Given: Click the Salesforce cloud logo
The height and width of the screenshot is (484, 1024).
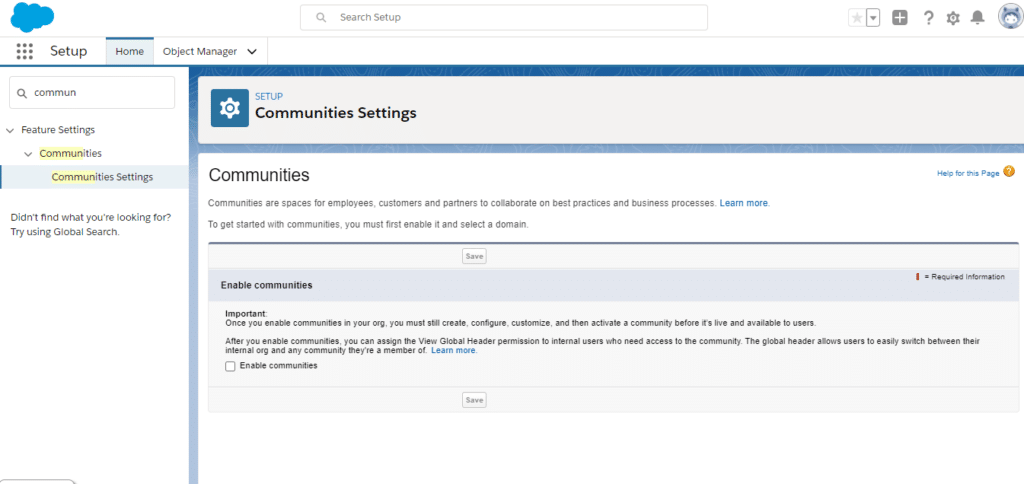Looking at the screenshot, I should pos(32,17).
